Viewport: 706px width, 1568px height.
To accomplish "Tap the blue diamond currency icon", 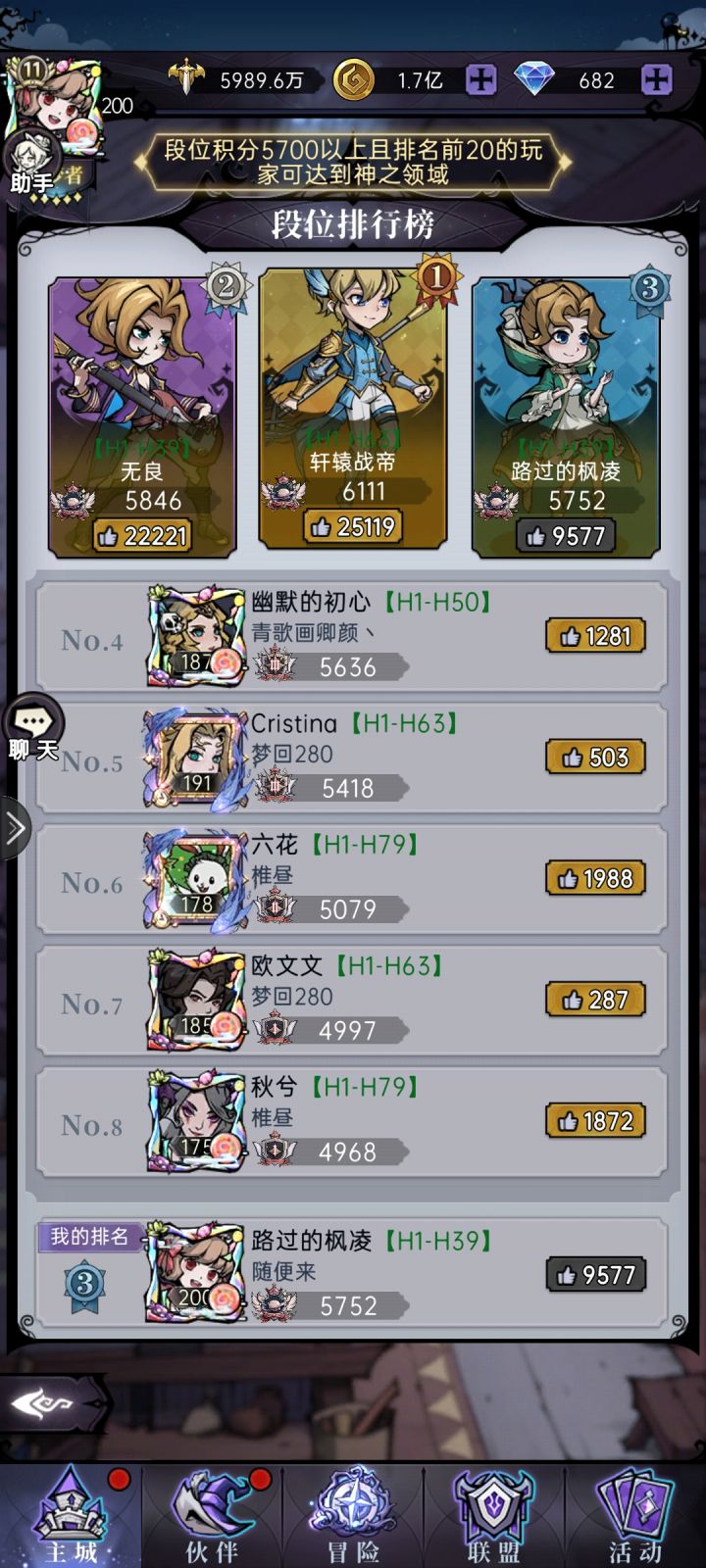I will point(534,79).
